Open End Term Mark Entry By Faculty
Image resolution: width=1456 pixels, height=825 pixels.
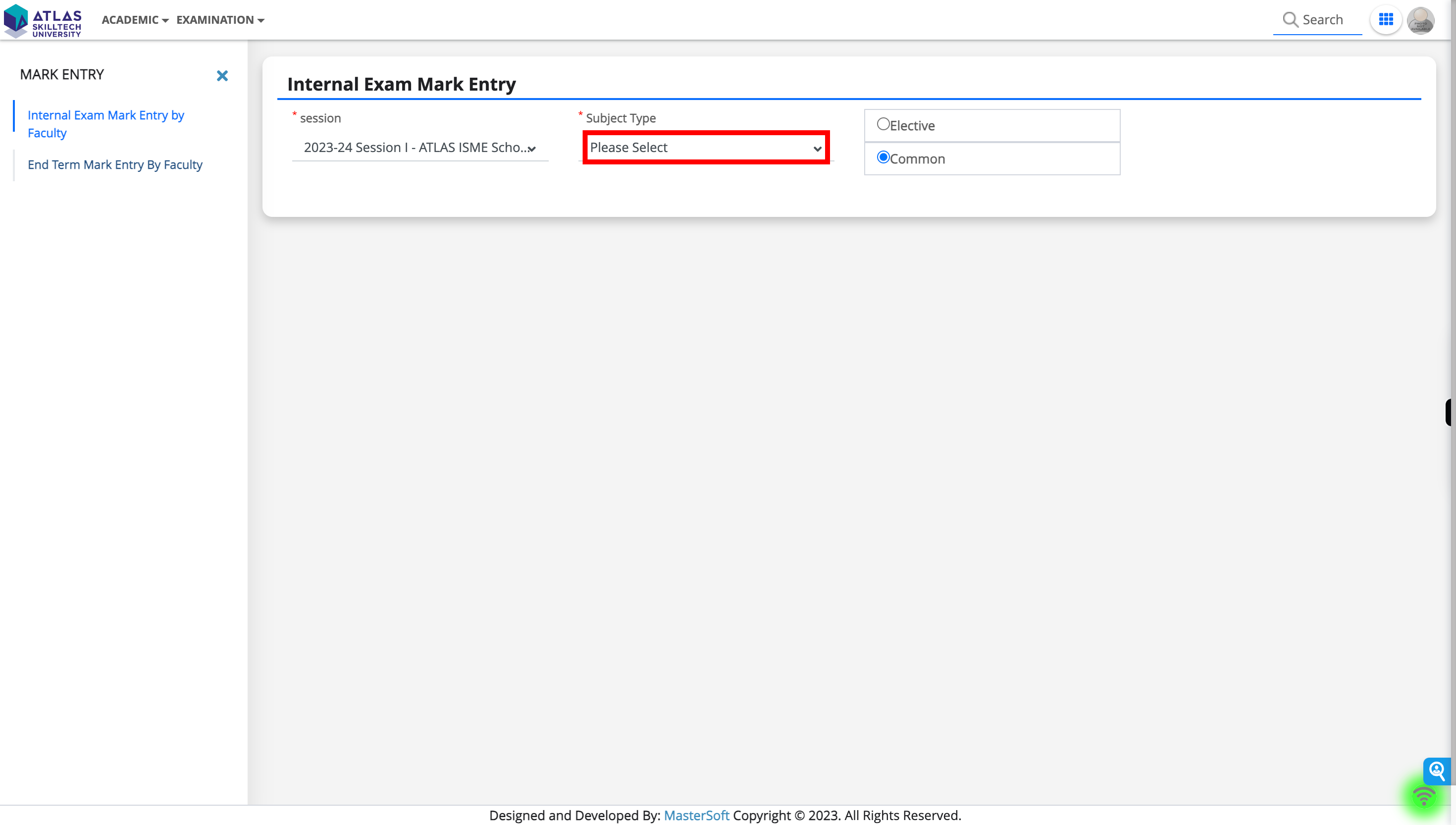115,164
